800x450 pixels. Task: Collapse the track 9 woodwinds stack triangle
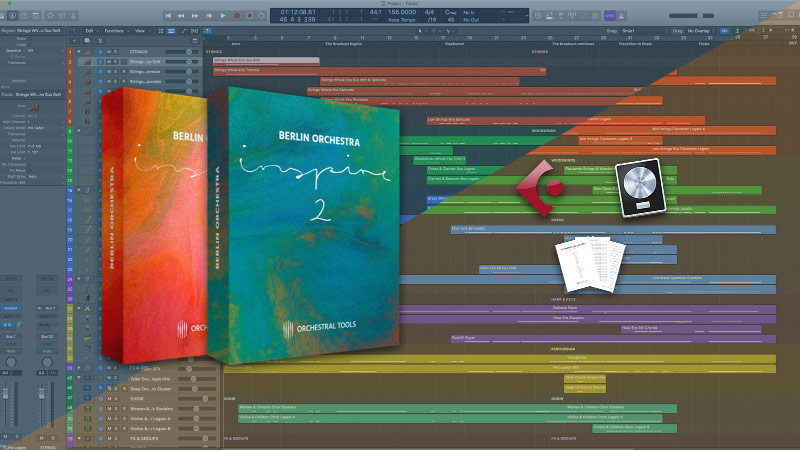tap(79, 131)
